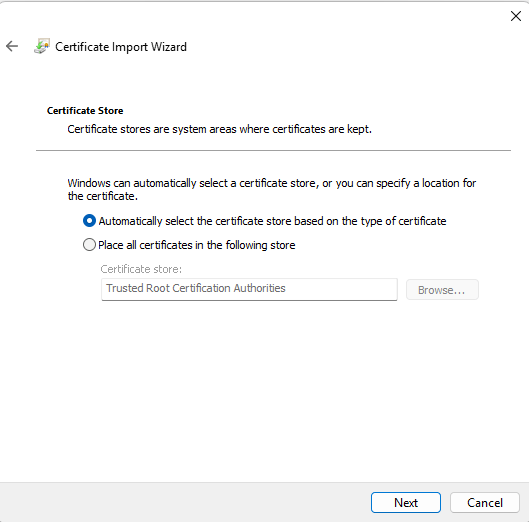
Task: Click the bold Certificate Store heading
Action: (x=85, y=111)
